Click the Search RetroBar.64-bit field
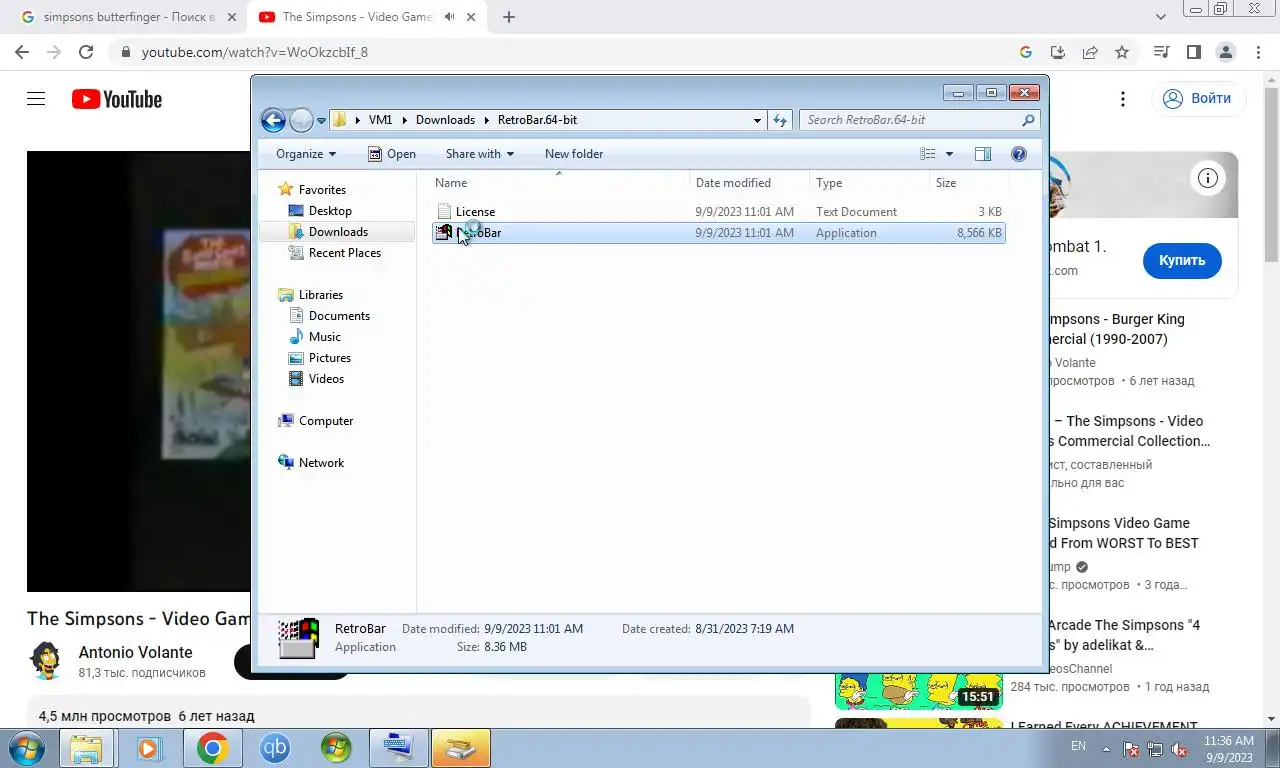The width and height of the screenshot is (1280, 768). coord(919,120)
